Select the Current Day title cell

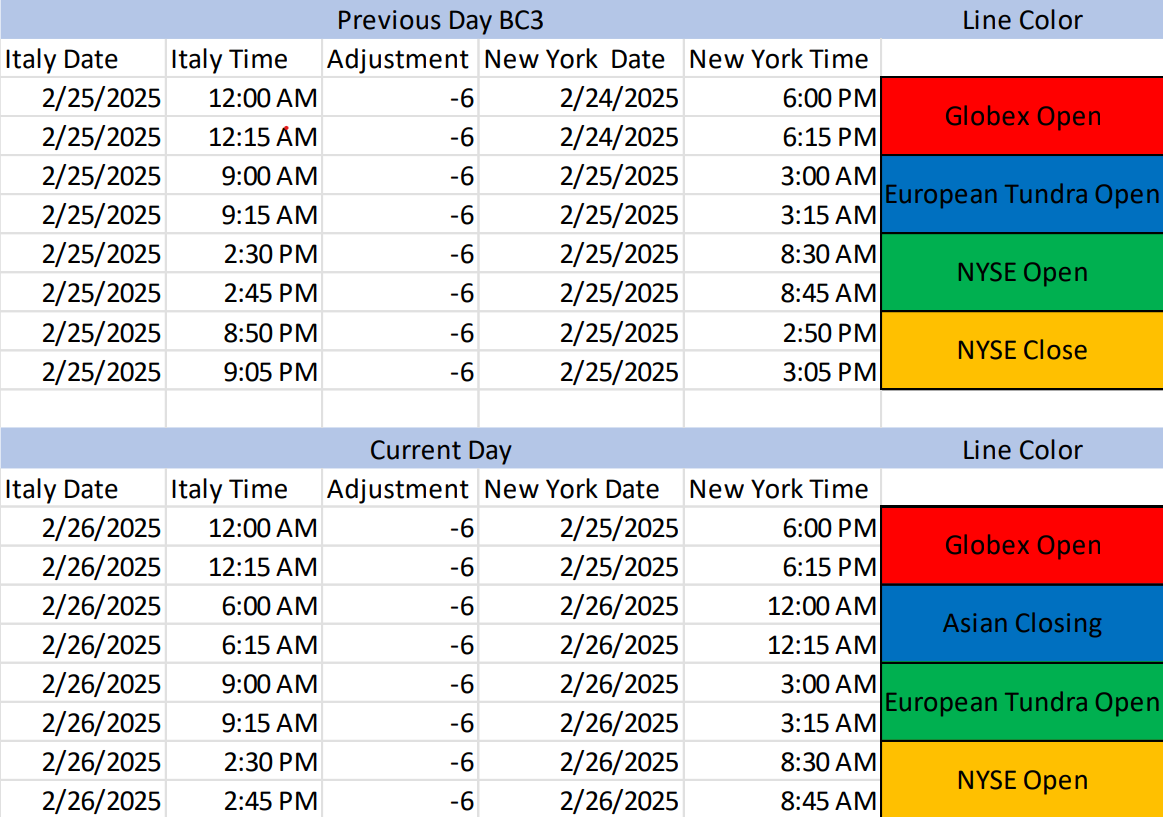[440, 450]
